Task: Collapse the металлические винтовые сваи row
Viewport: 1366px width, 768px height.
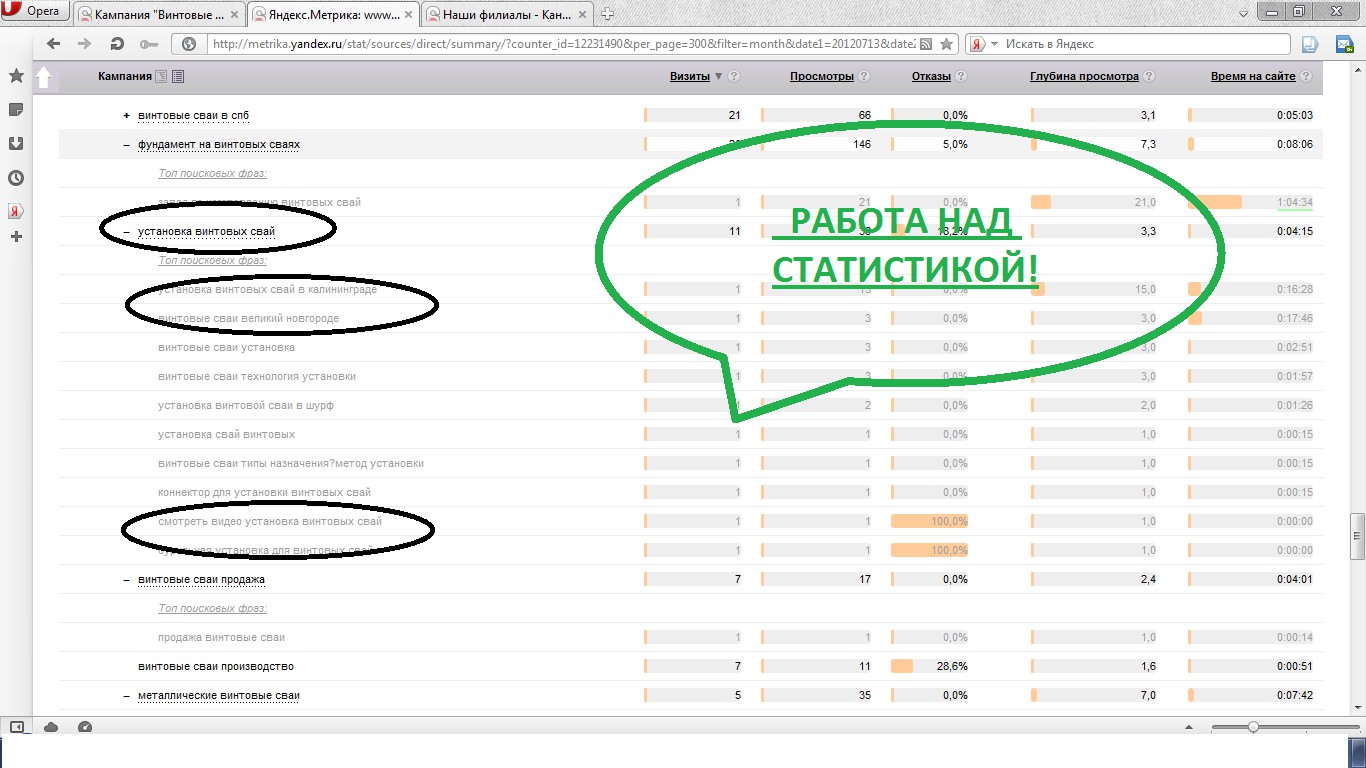Action: (126, 696)
